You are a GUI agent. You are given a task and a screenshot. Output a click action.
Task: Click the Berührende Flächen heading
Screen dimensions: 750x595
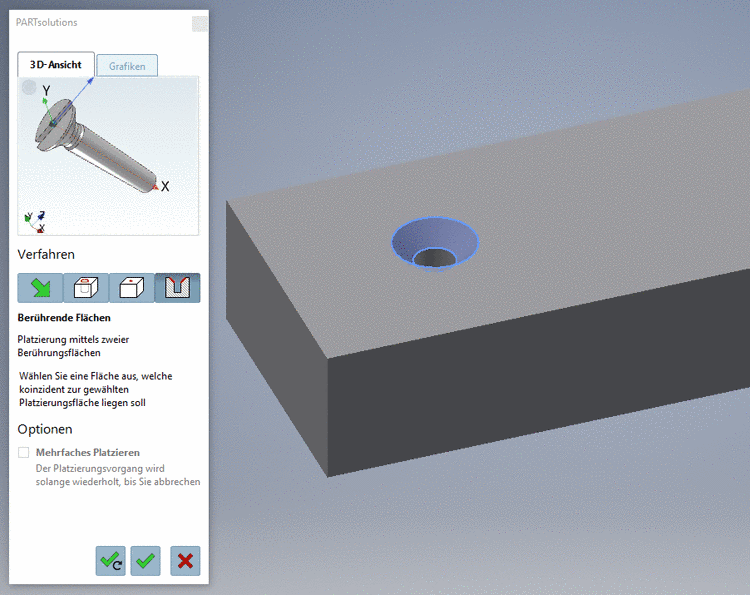click(64, 318)
